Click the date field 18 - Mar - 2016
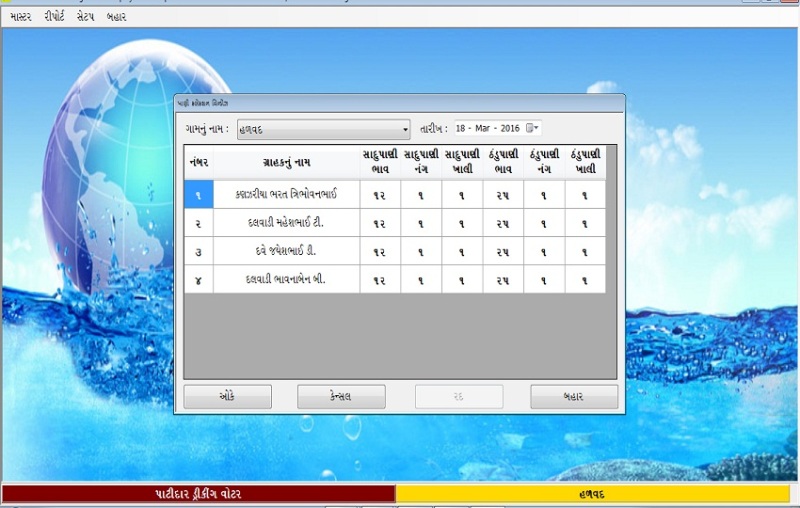 point(497,128)
